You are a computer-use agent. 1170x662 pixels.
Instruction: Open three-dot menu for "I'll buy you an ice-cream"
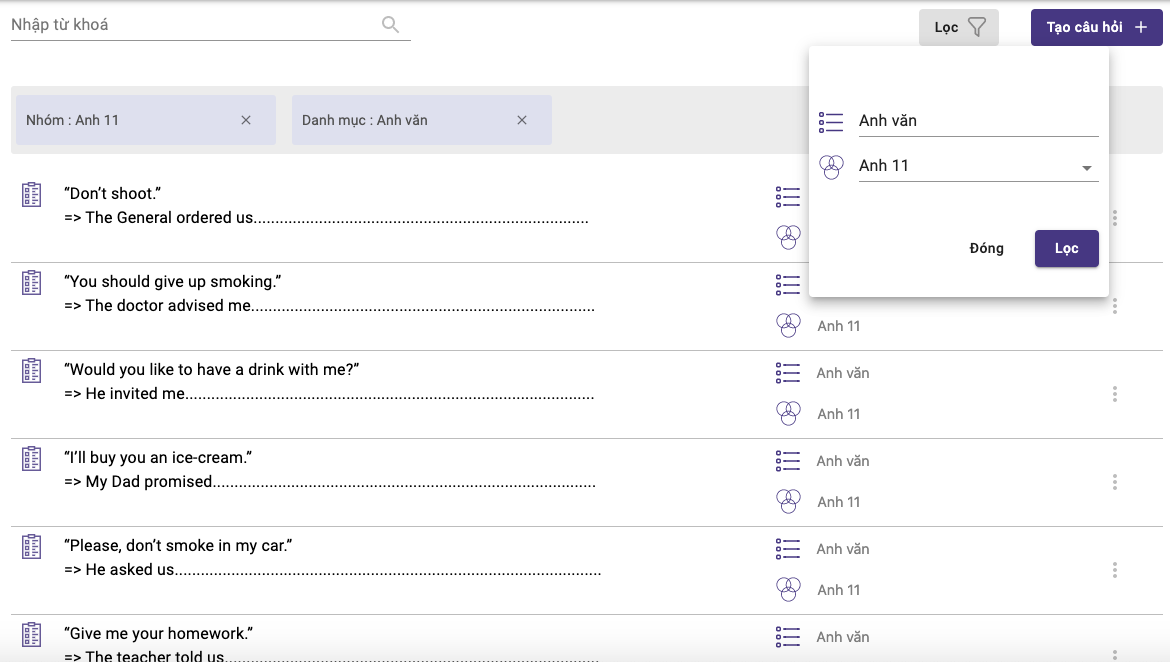1114,482
